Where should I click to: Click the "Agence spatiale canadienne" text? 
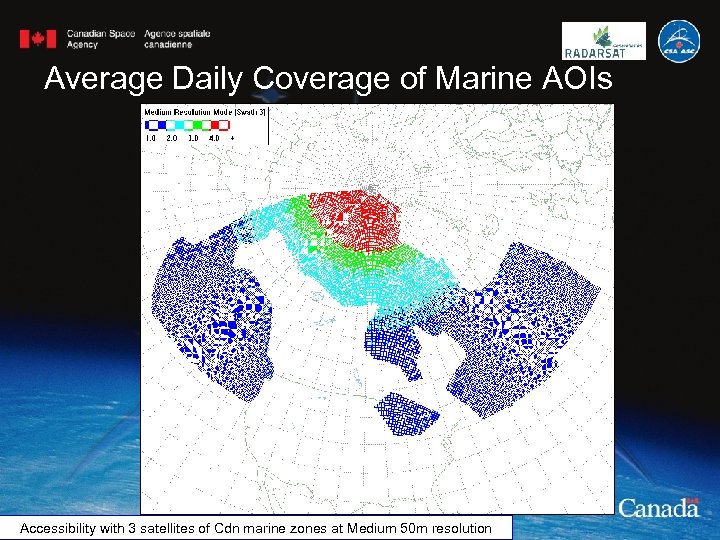177,39
